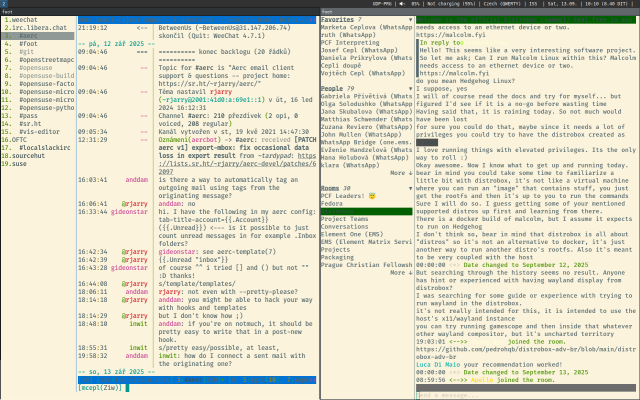
Task: Open the Project Teams room
Action: (x=344, y=219)
